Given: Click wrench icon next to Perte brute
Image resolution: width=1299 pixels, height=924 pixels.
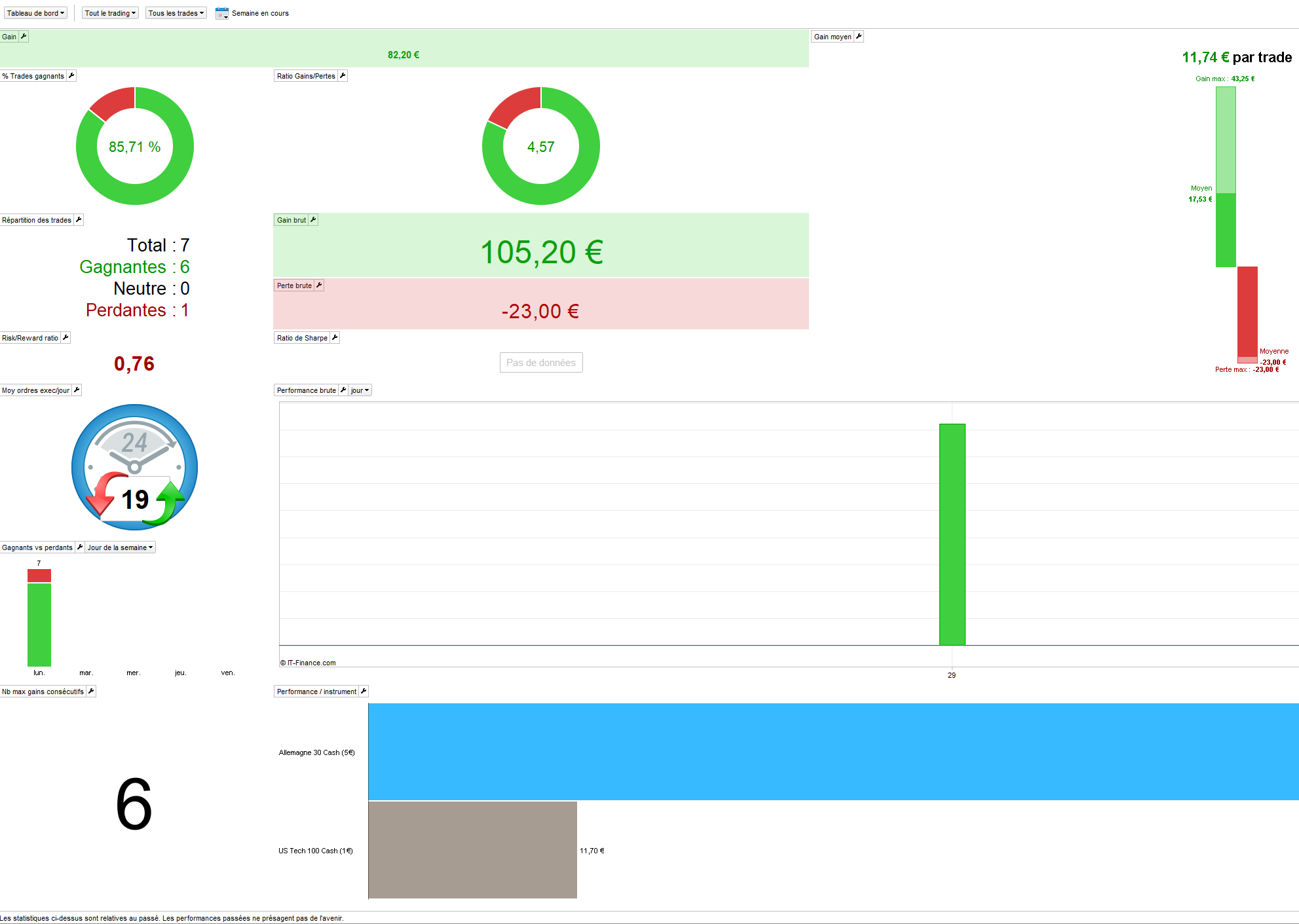Looking at the screenshot, I should click(x=319, y=286).
